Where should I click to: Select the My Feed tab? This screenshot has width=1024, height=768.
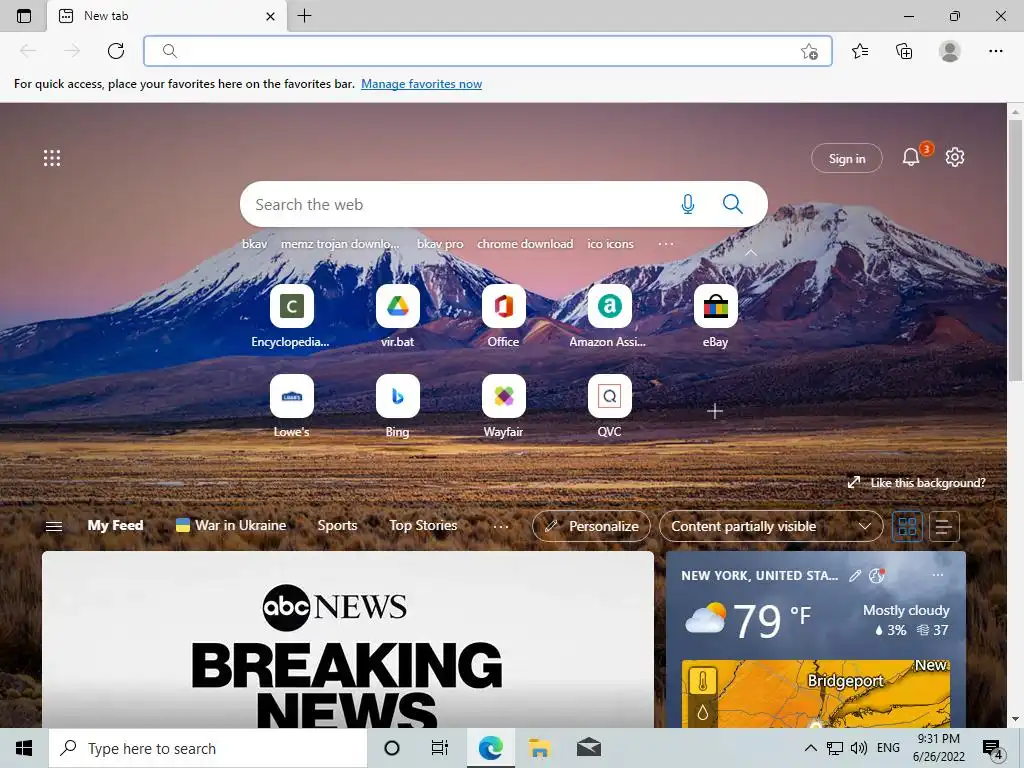(115, 526)
